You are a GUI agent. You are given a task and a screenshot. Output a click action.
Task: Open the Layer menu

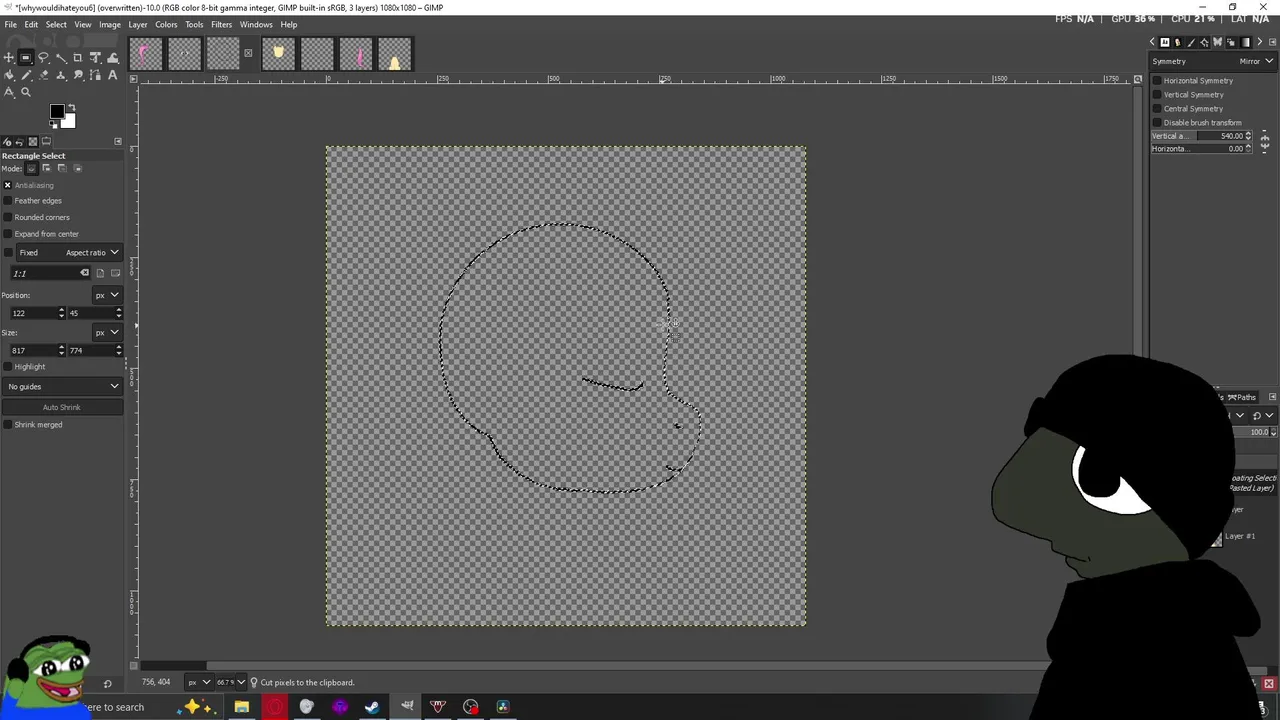[137, 24]
